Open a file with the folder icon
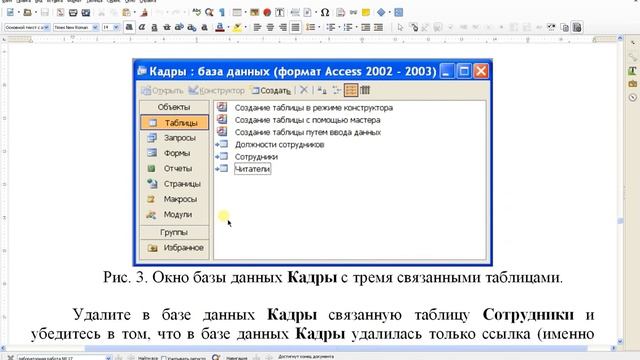Image resolution: width=640 pixels, height=360 pixels. 27,13
